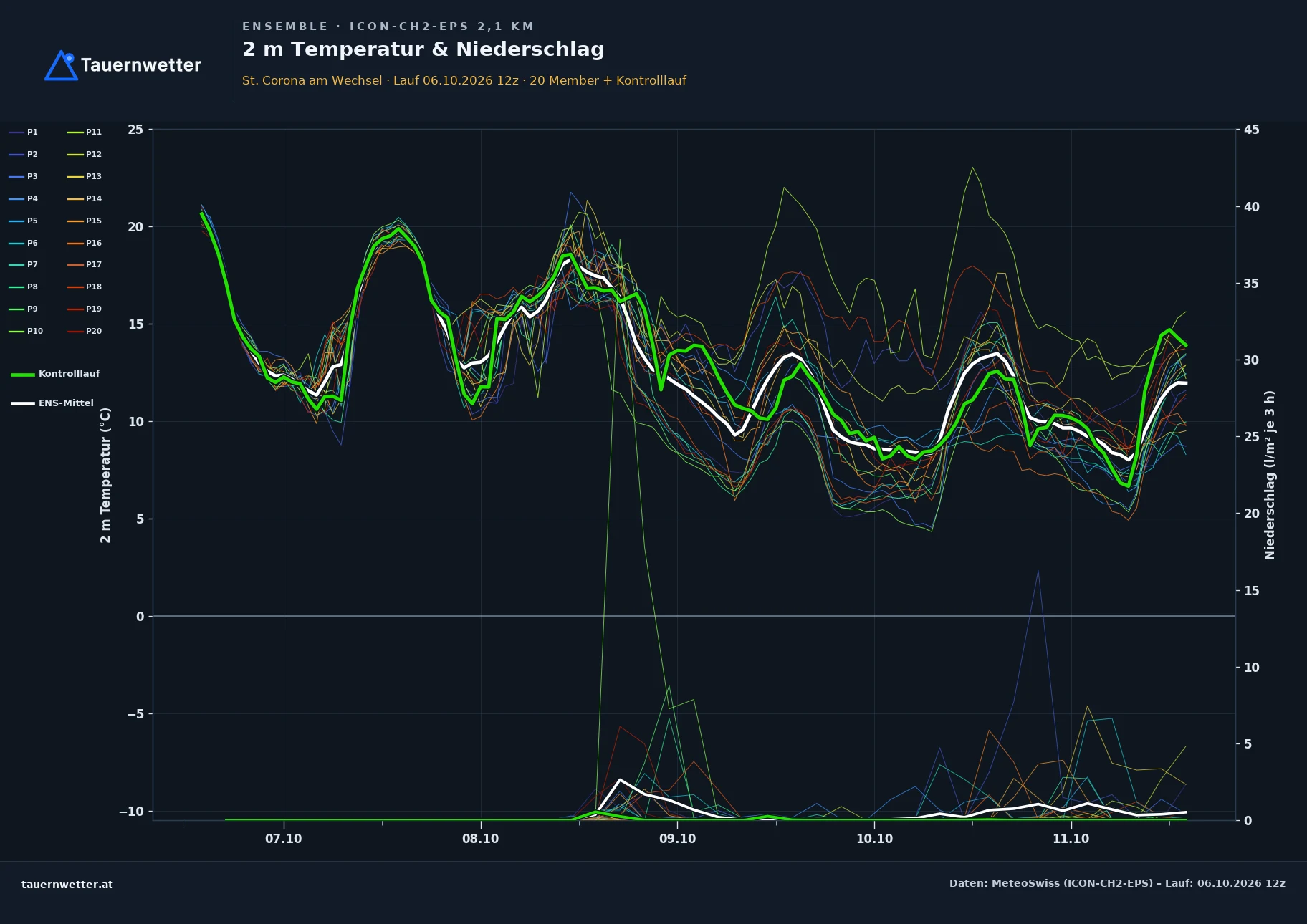Select the P11 member in legend
1307x924 pixels.
point(85,132)
